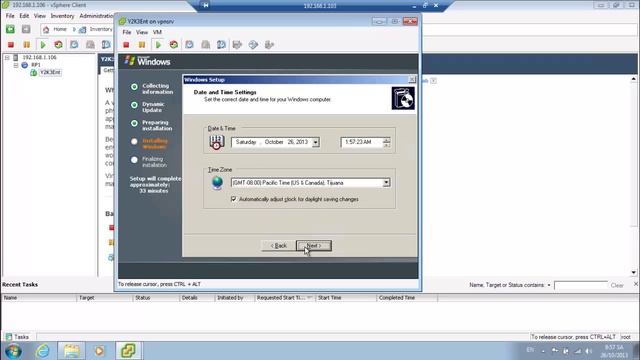The height and width of the screenshot is (360, 640).
Task: Close the Windows Setup dialog
Action: pyautogui.click(x=412, y=80)
